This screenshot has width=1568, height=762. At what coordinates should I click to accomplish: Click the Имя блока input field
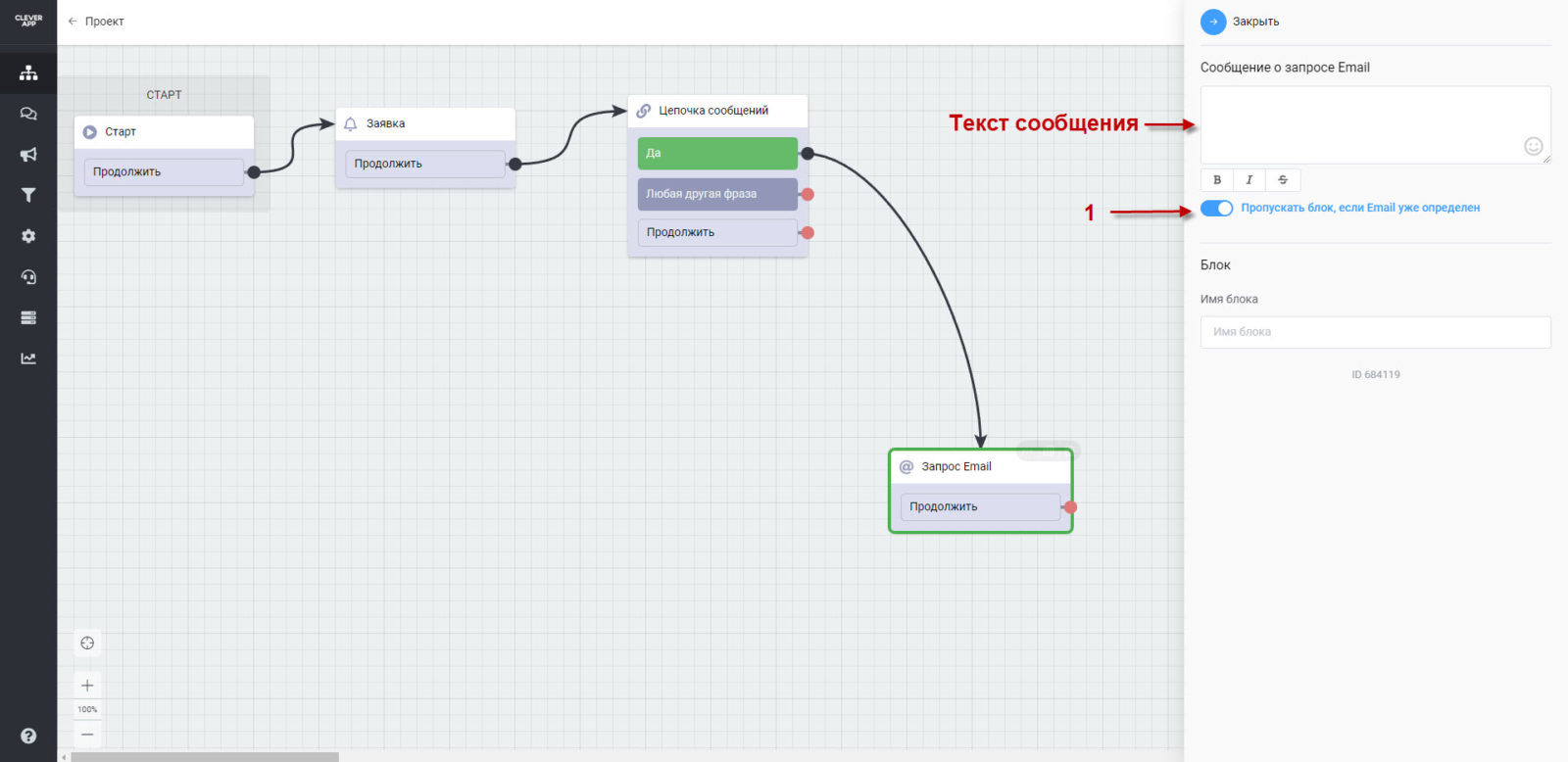tap(1375, 332)
